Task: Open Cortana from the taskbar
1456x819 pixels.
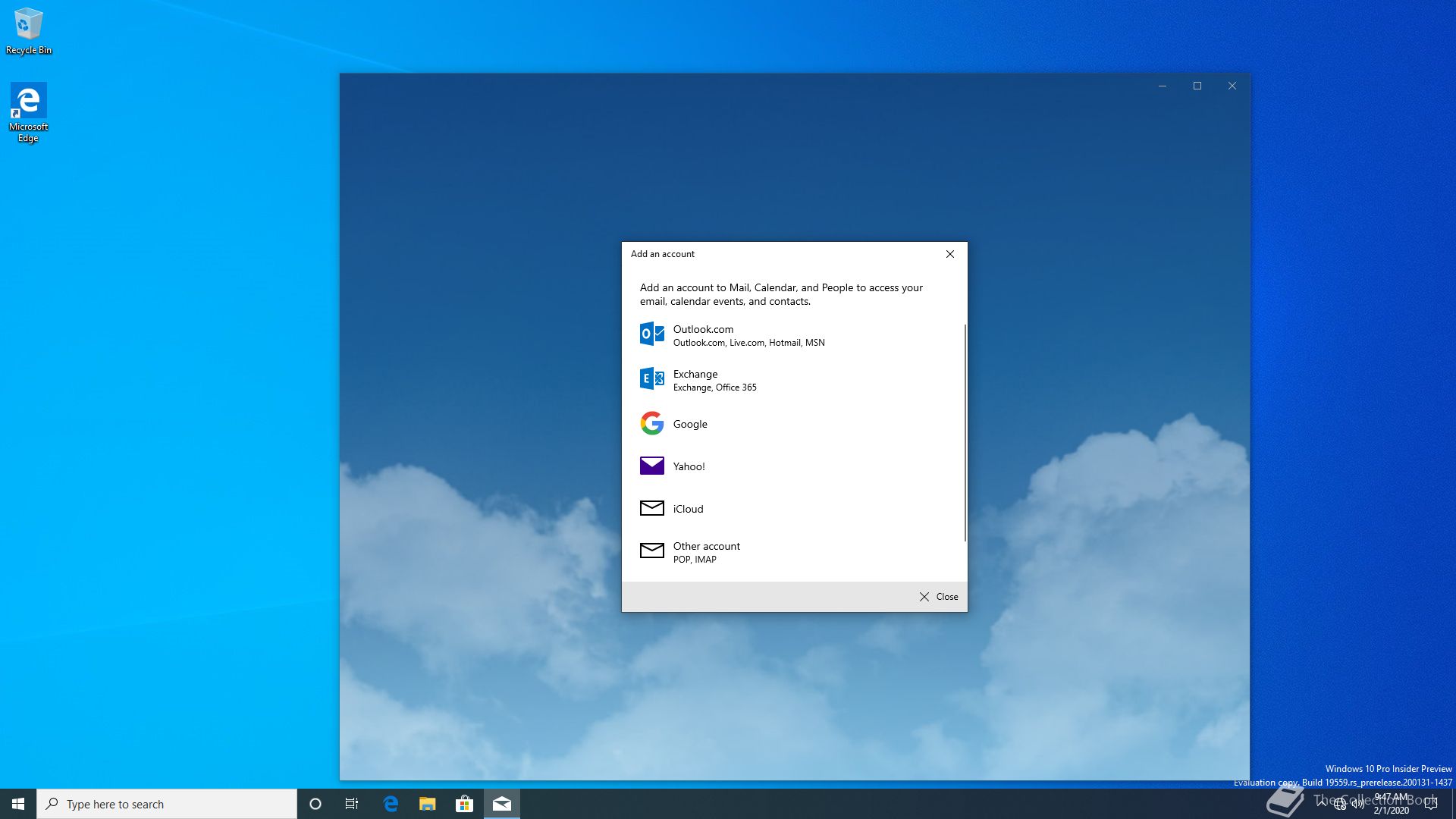Action: 315,804
